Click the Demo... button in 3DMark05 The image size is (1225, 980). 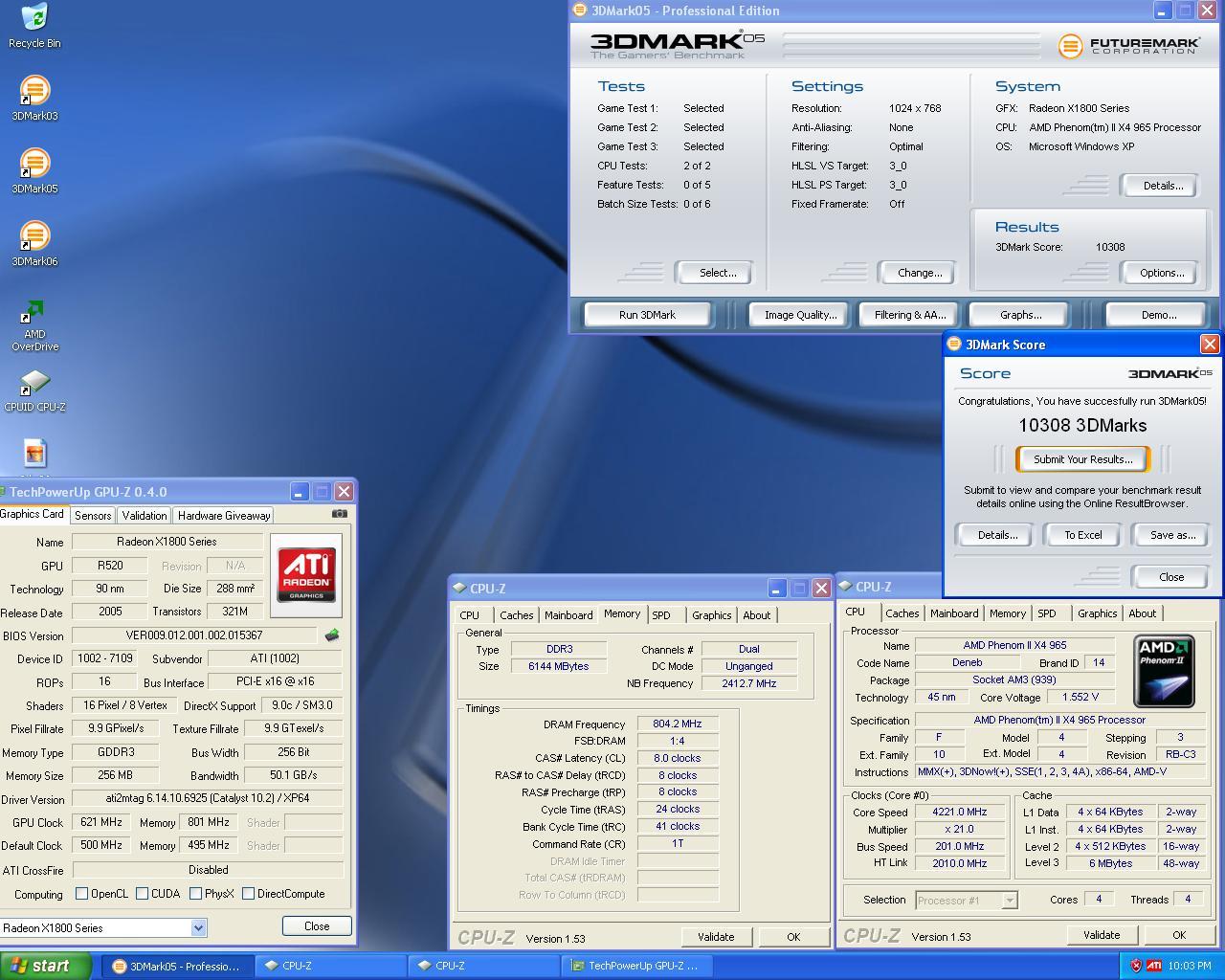point(1158,315)
